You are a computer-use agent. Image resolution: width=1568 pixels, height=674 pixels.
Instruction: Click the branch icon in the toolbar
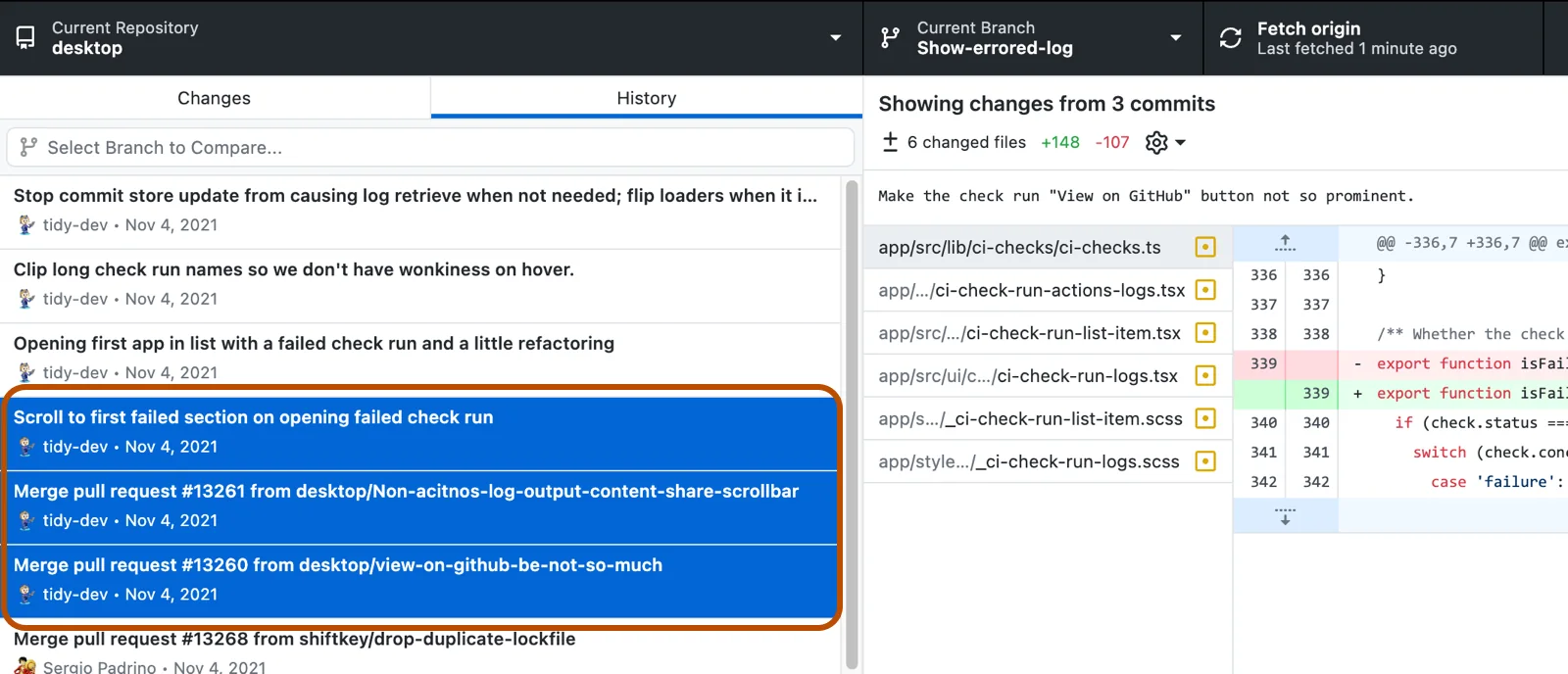890,38
